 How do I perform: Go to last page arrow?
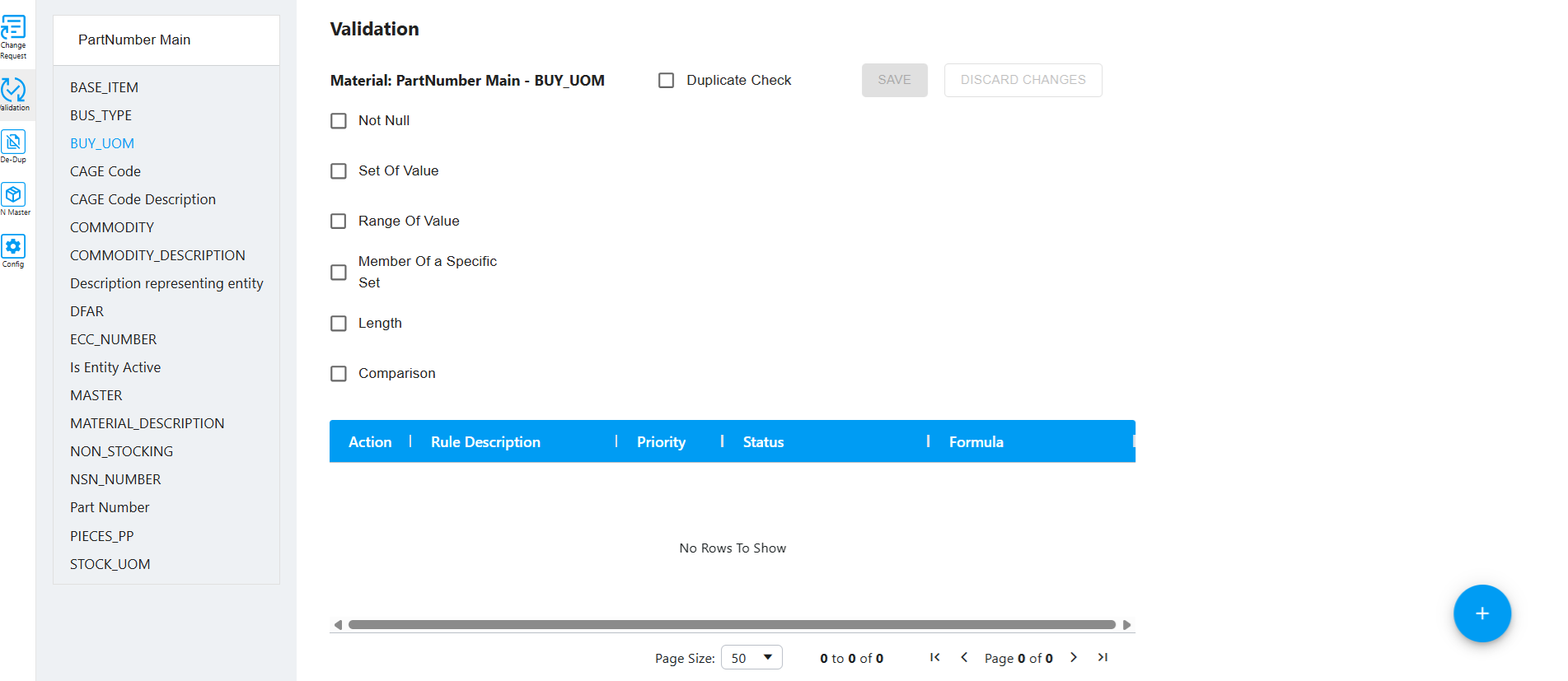click(1102, 657)
